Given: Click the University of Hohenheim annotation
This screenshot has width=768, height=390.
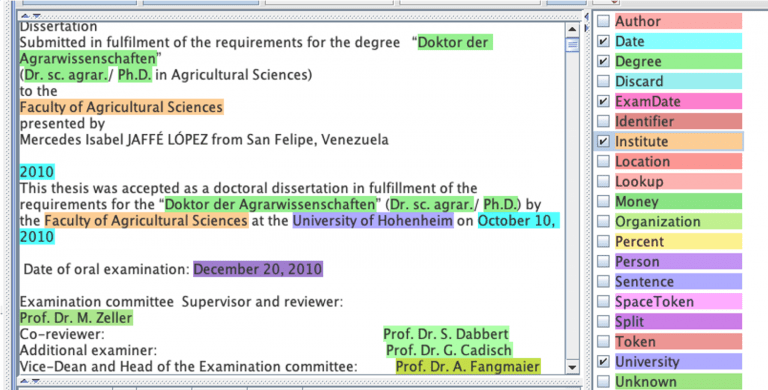Looking at the screenshot, I should click(373, 220).
